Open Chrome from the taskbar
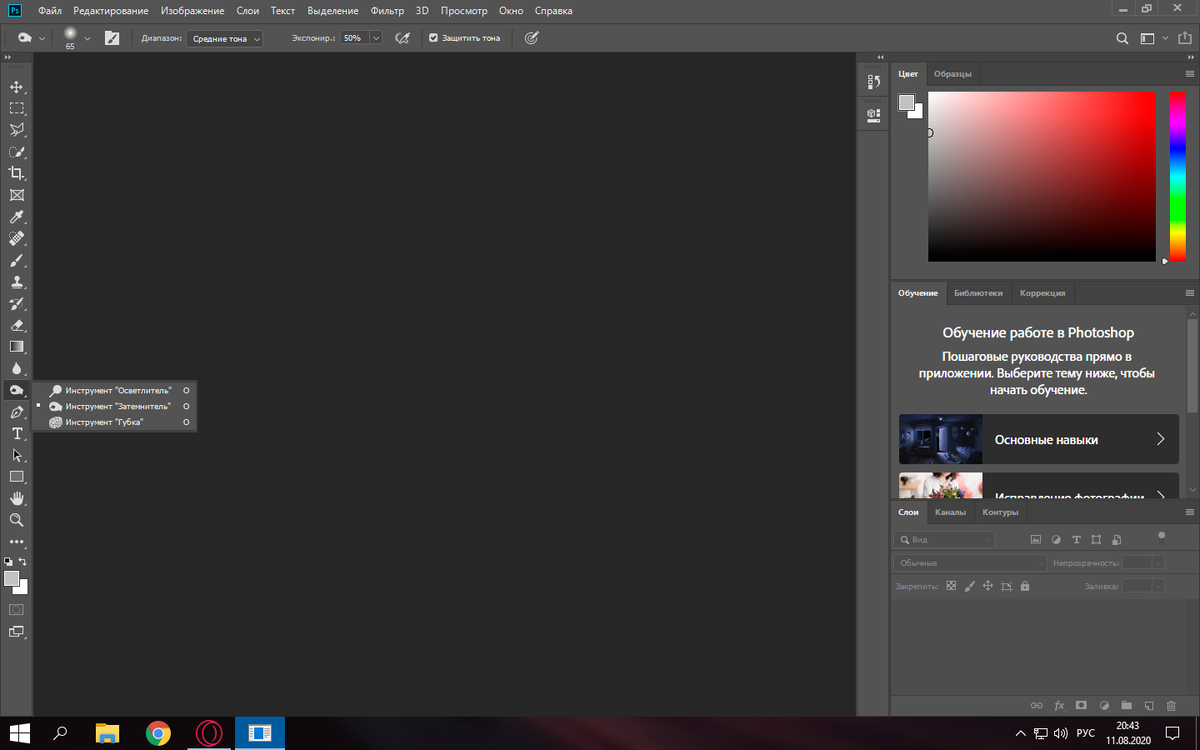Image resolution: width=1200 pixels, height=750 pixels. 157,733
